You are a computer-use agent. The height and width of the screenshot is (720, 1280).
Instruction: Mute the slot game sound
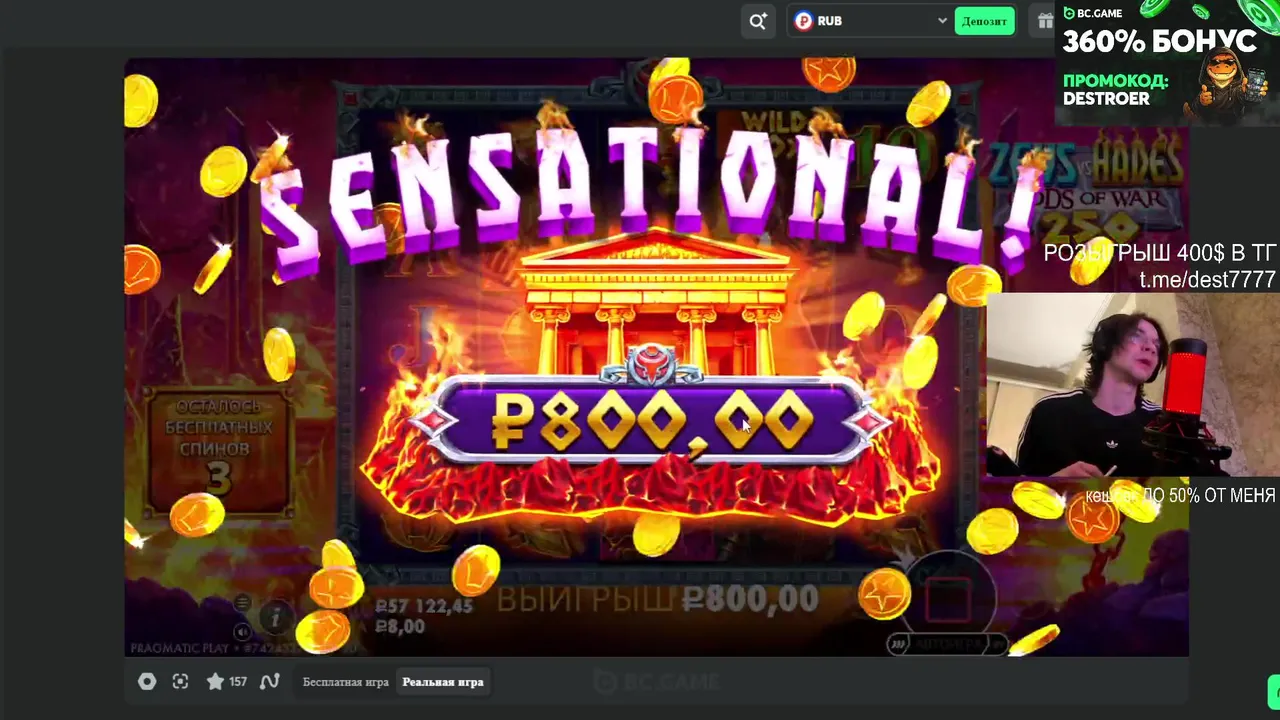243,632
